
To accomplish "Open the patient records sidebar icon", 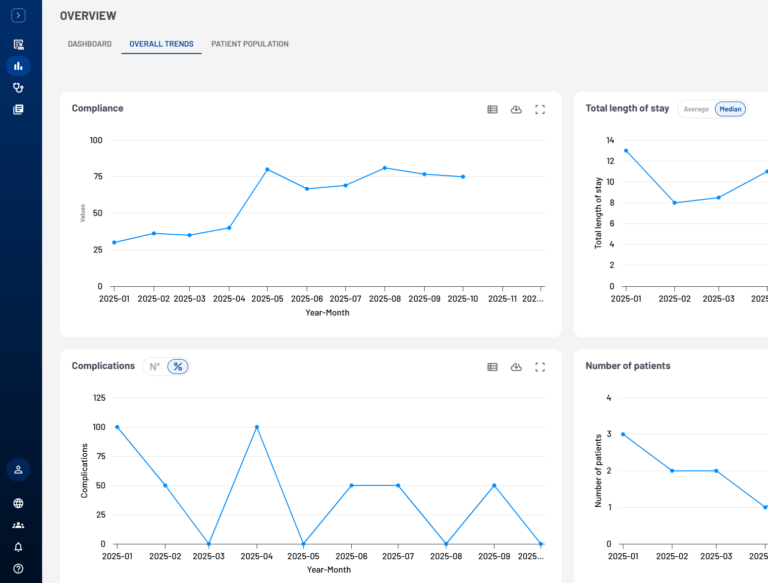I will tap(18, 45).
